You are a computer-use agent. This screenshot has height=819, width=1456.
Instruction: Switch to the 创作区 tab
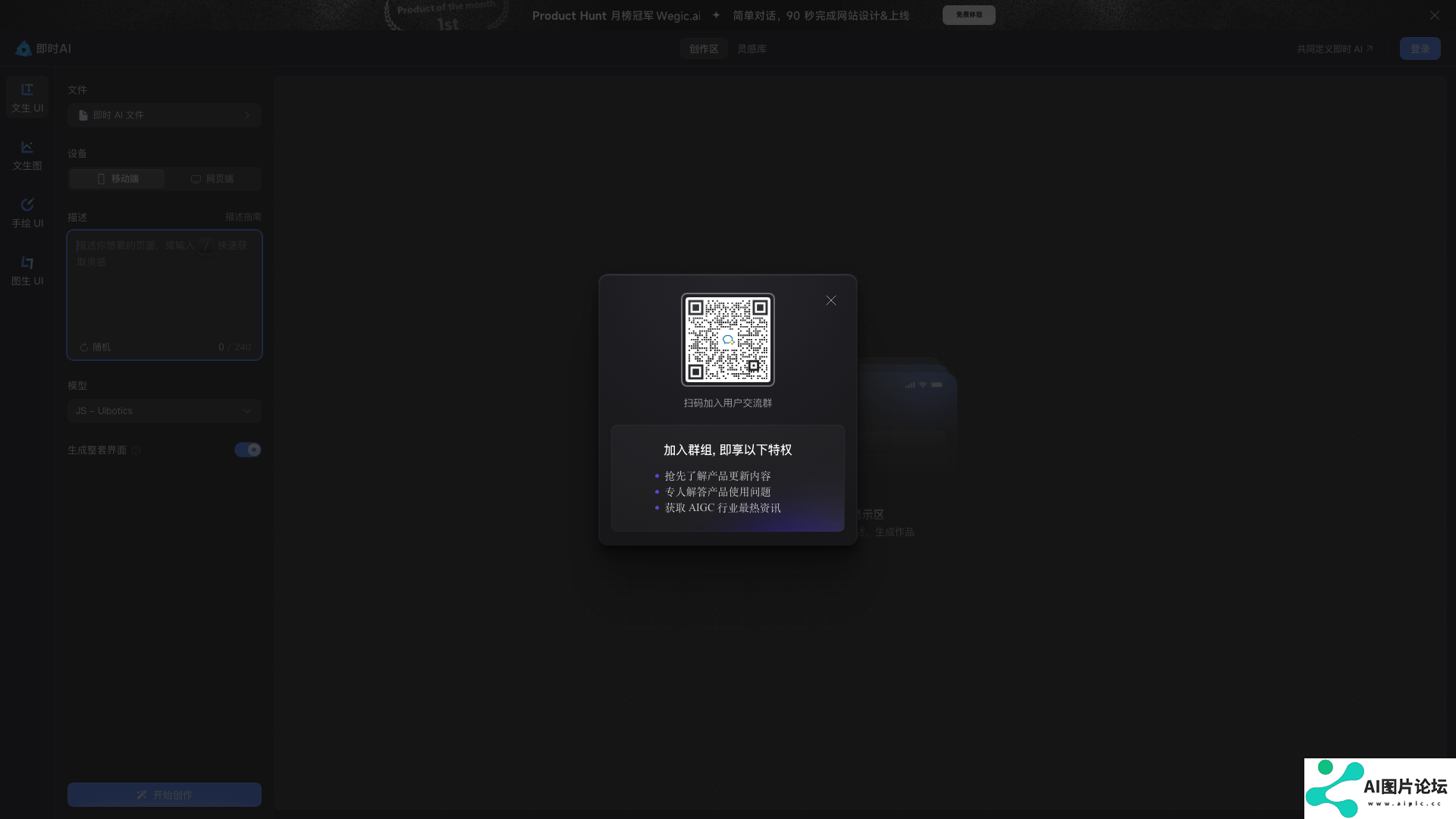point(704,49)
